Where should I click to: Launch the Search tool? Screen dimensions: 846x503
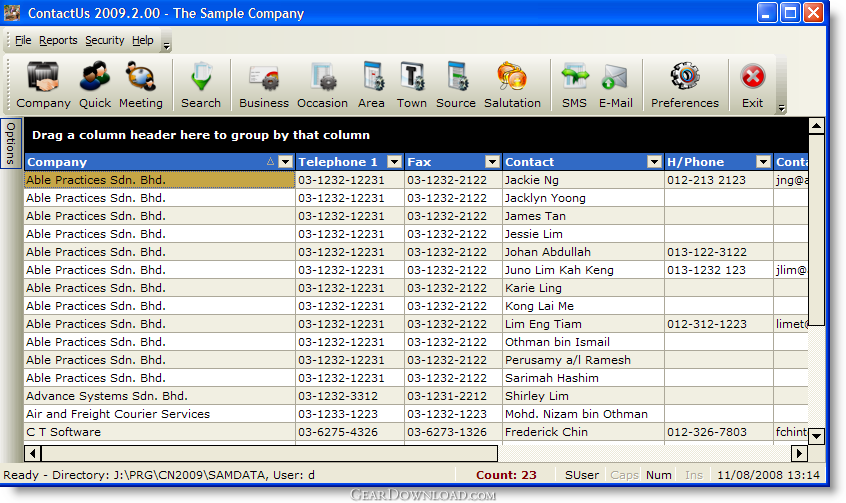coord(201,85)
